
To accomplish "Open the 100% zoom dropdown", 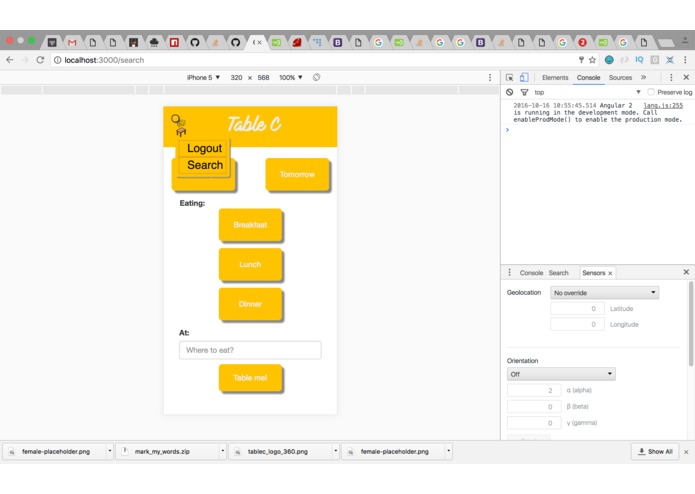I will tap(291, 78).
